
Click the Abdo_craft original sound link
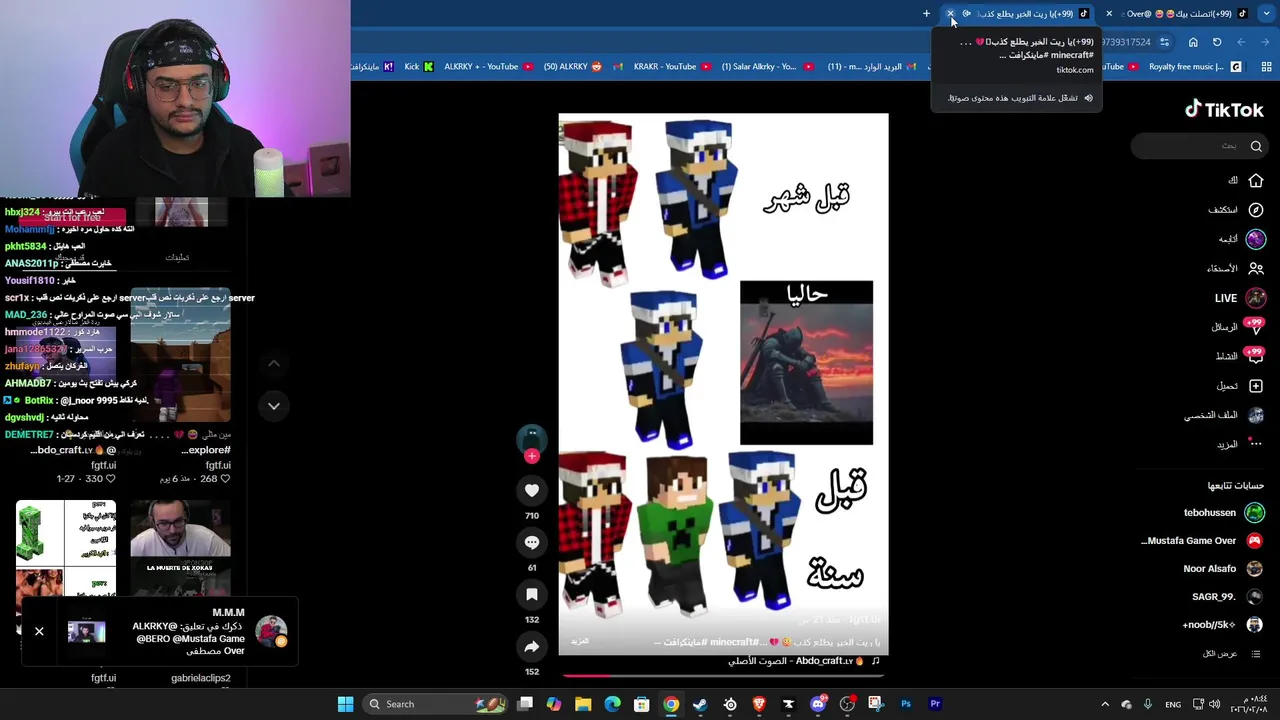pyautogui.click(x=803, y=661)
